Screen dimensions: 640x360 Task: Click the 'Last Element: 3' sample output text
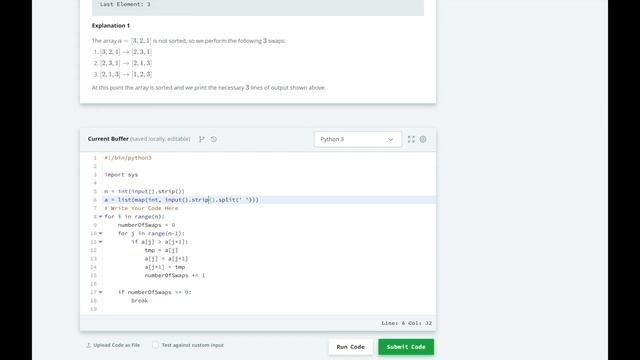pyautogui.click(x=125, y=4)
